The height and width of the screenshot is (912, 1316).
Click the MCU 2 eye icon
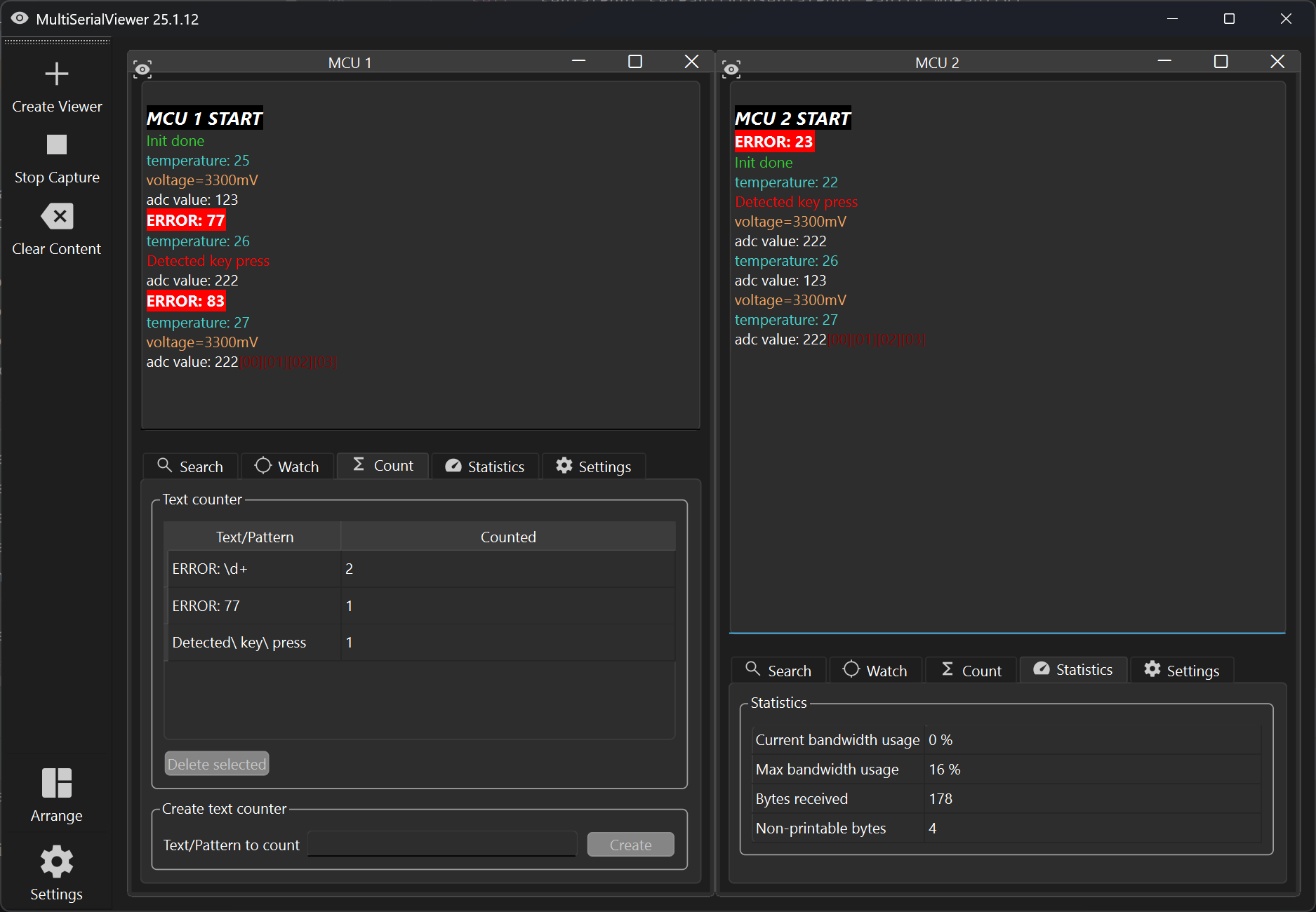731,69
